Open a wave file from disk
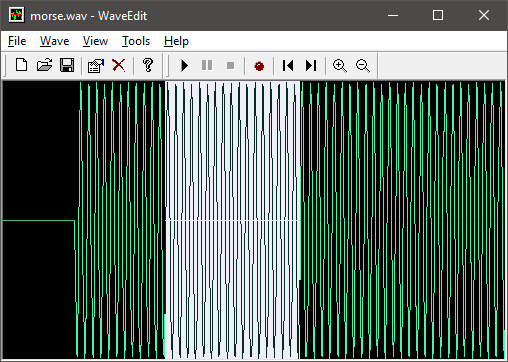Image resolution: width=508 pixels, height=362 pixels. coord(44,65)
